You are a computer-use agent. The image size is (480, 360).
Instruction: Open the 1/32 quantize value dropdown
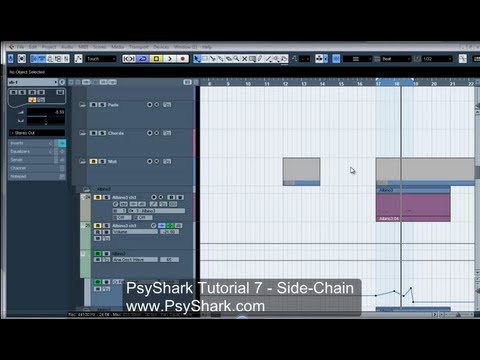(x=437, y=59)
